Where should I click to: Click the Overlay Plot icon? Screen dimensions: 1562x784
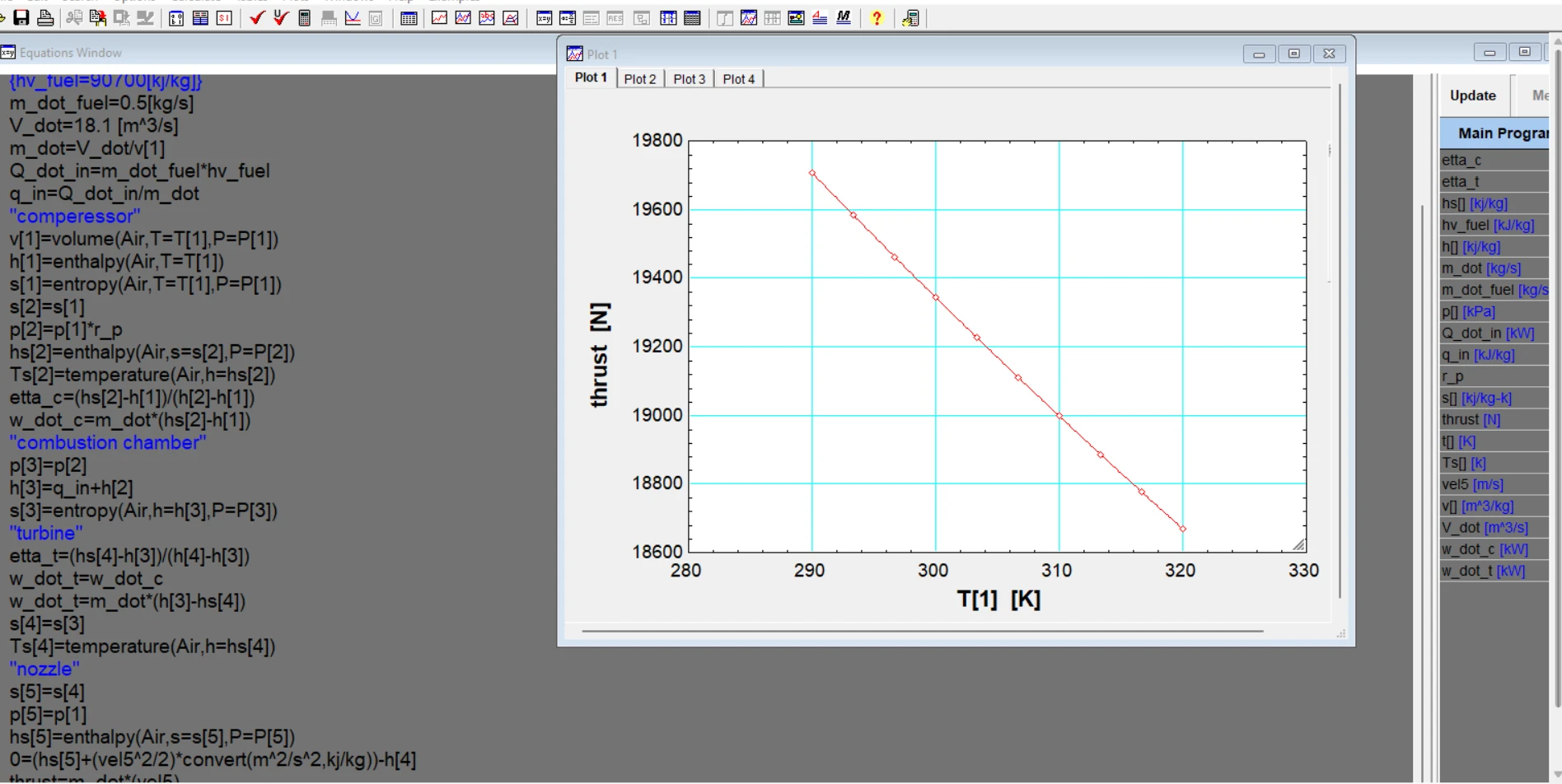coord(464,17)
